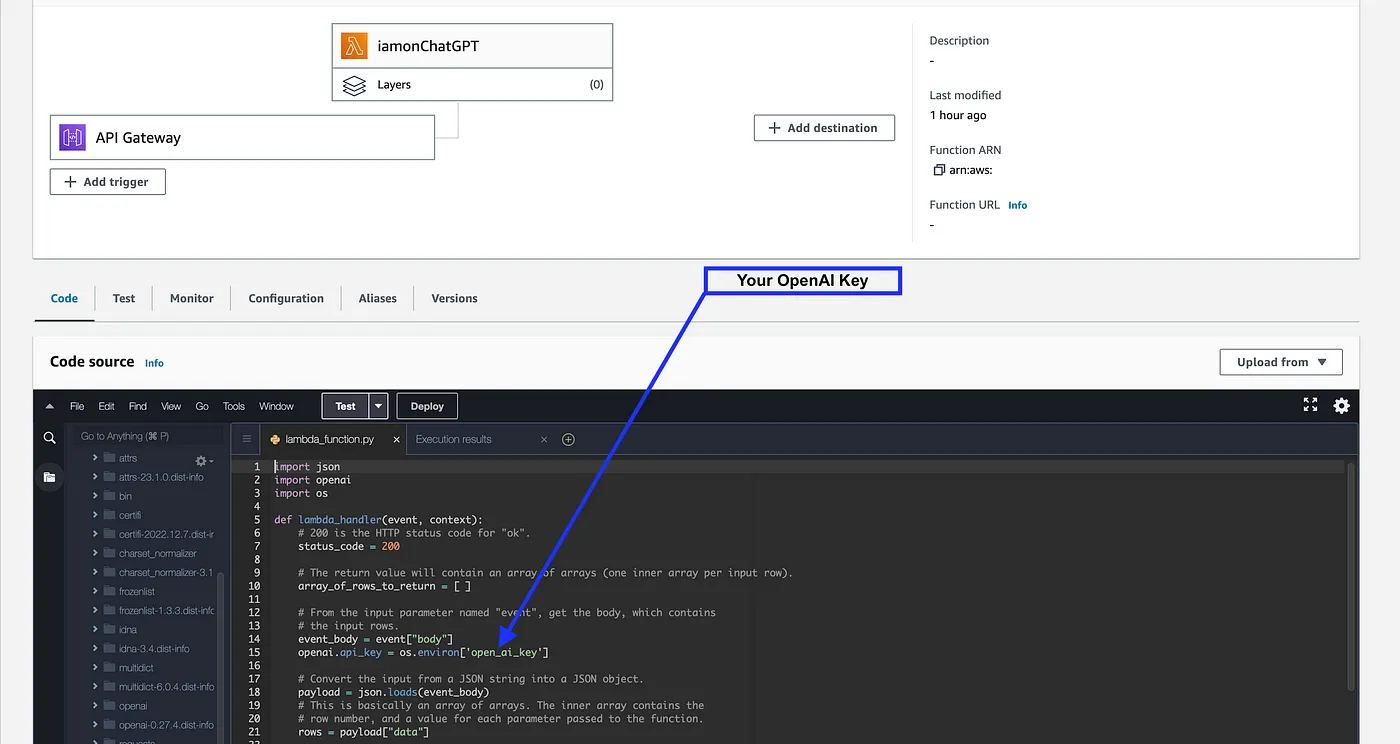Open new tab with green plus icon
Screen dimensions: 1400x744
coord(568,439)
